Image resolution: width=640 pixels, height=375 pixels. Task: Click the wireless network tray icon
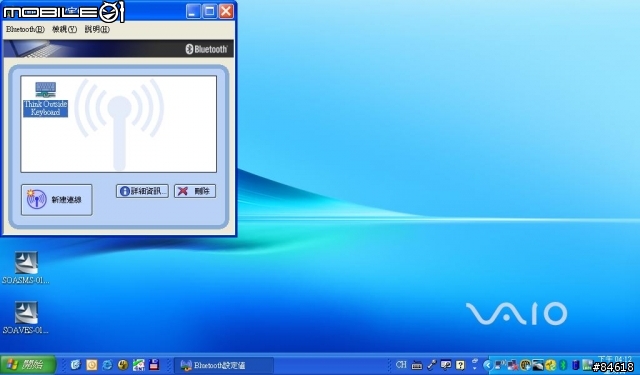click(x=499, y=365)
